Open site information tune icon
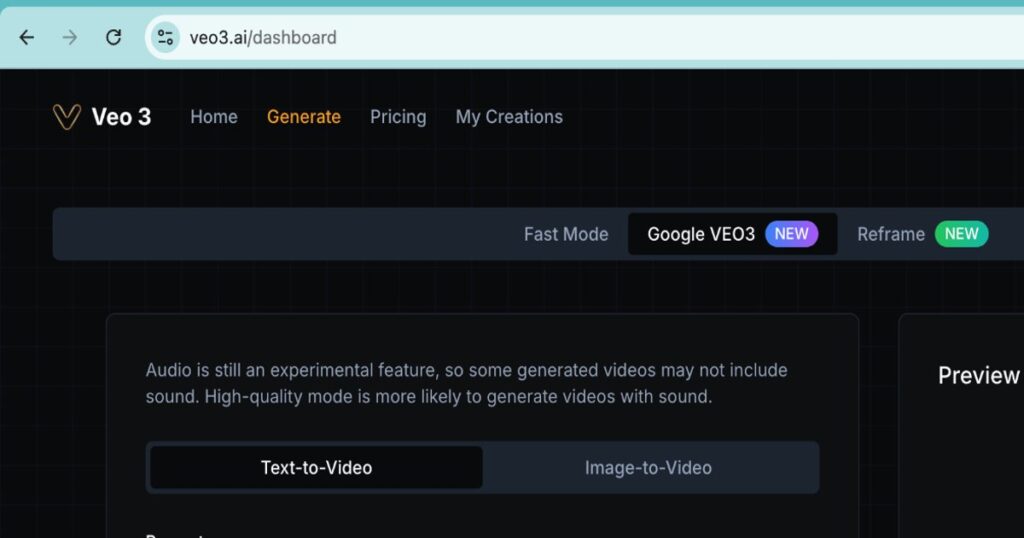 coord(165,37)
